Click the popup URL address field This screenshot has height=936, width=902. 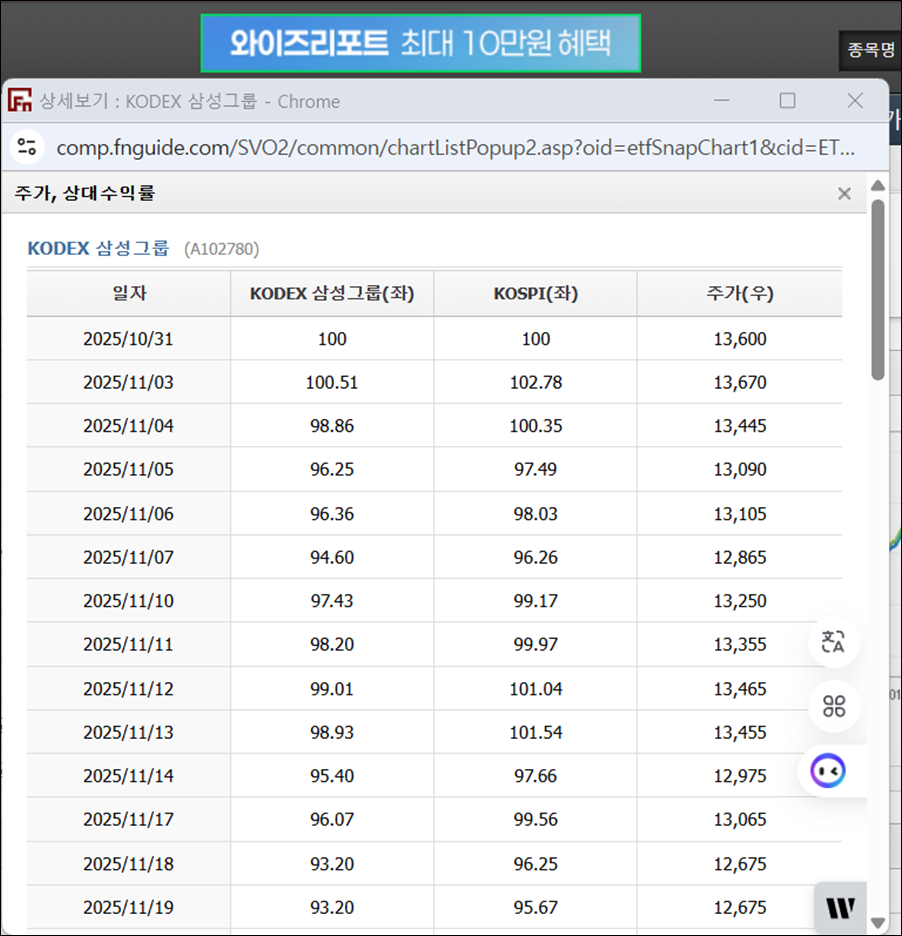(455, 147)
